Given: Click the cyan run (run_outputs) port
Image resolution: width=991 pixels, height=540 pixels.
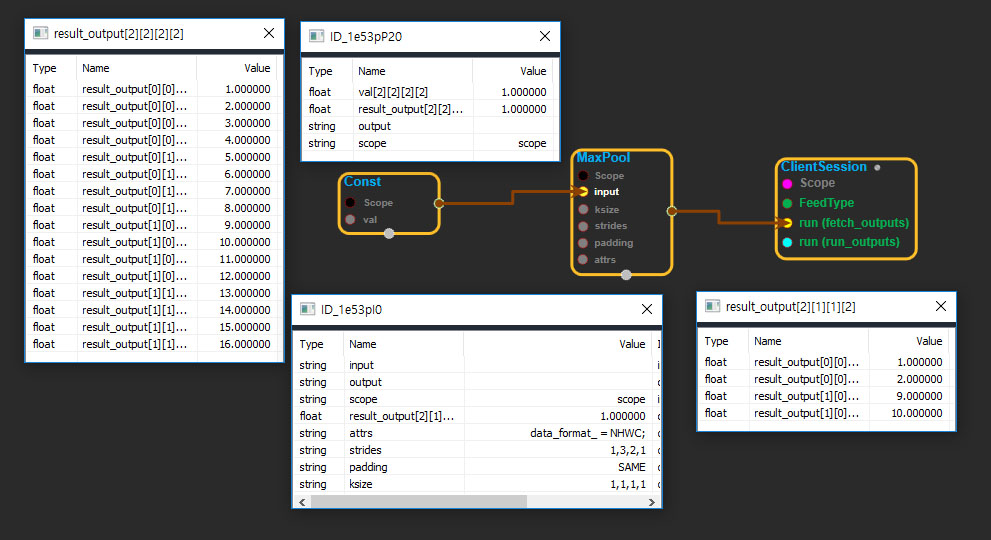Looking at the screenshot, I should (787, 242).
